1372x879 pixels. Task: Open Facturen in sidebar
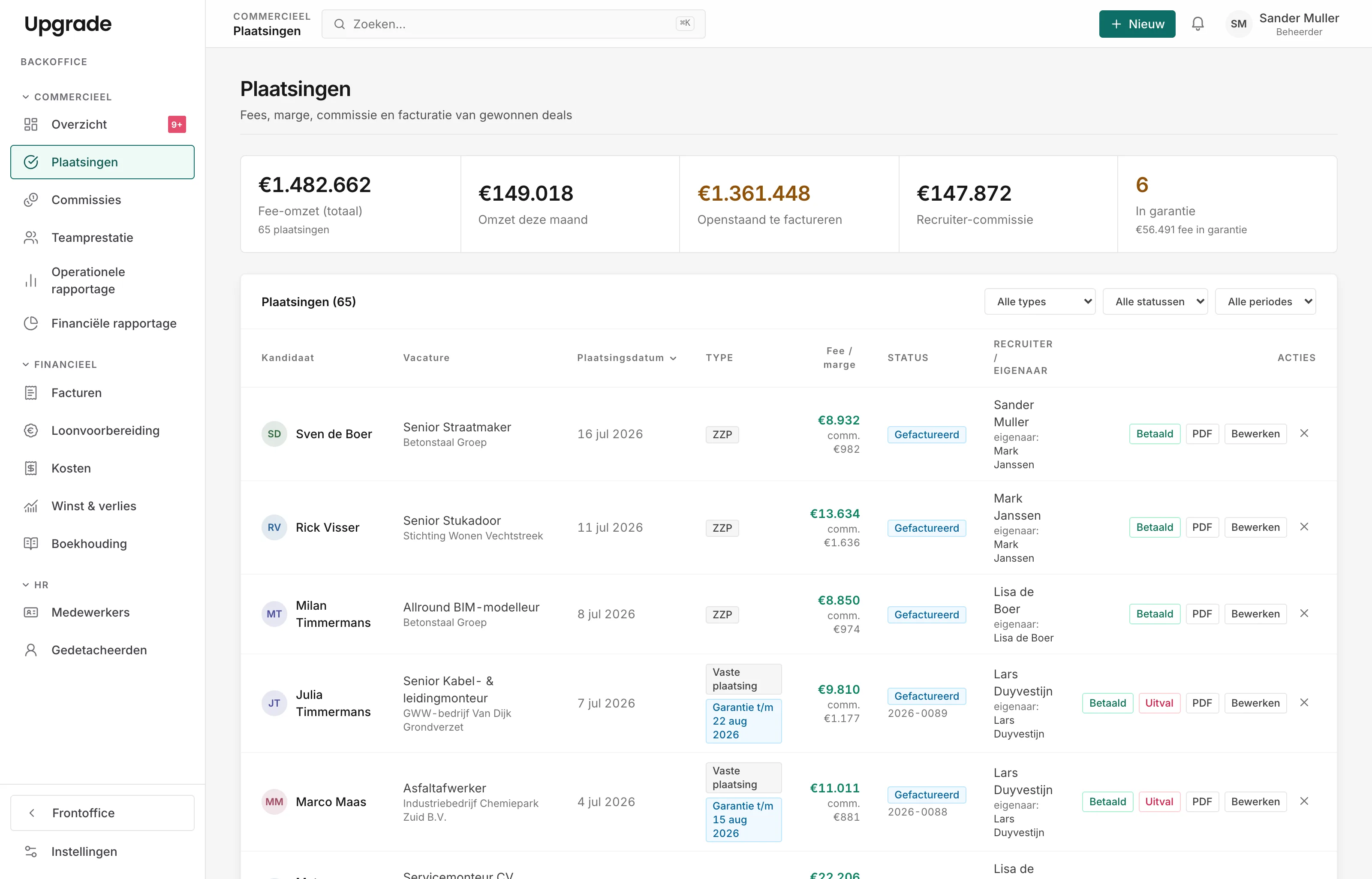pyautogui.click(x=102, y=393)
